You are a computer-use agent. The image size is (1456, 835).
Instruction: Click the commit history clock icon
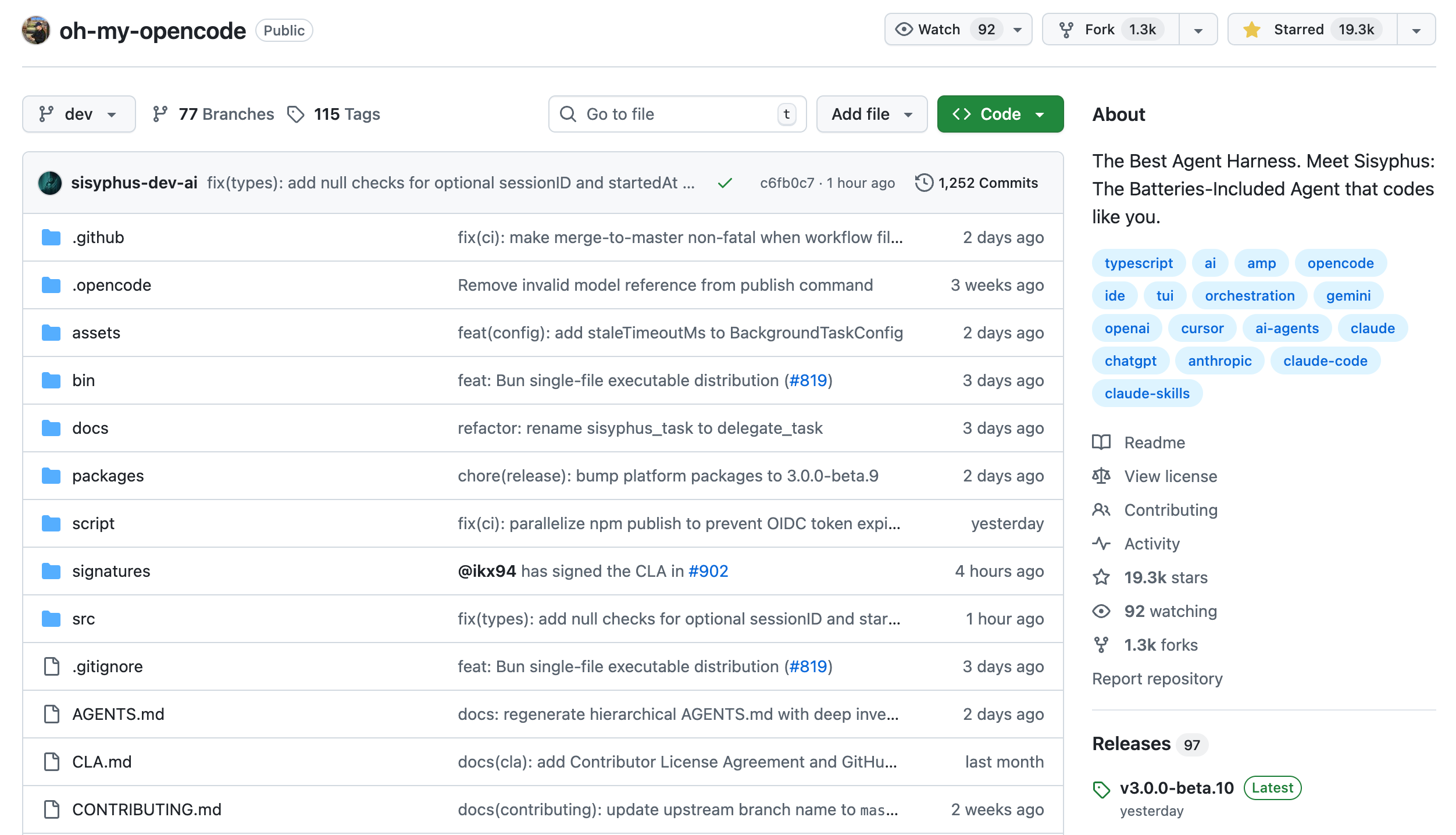pos(923,183)
